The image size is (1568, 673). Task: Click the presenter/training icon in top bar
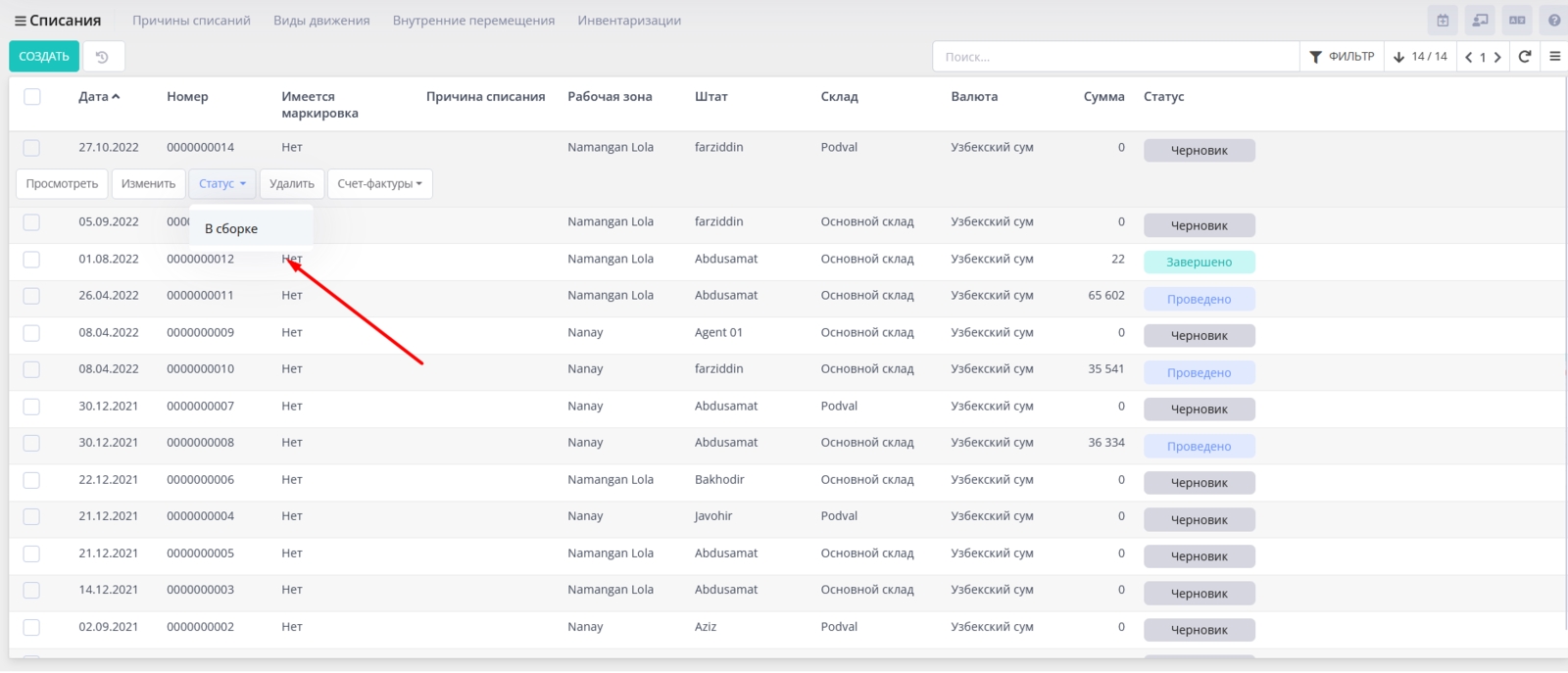(x=1480, y=21)
